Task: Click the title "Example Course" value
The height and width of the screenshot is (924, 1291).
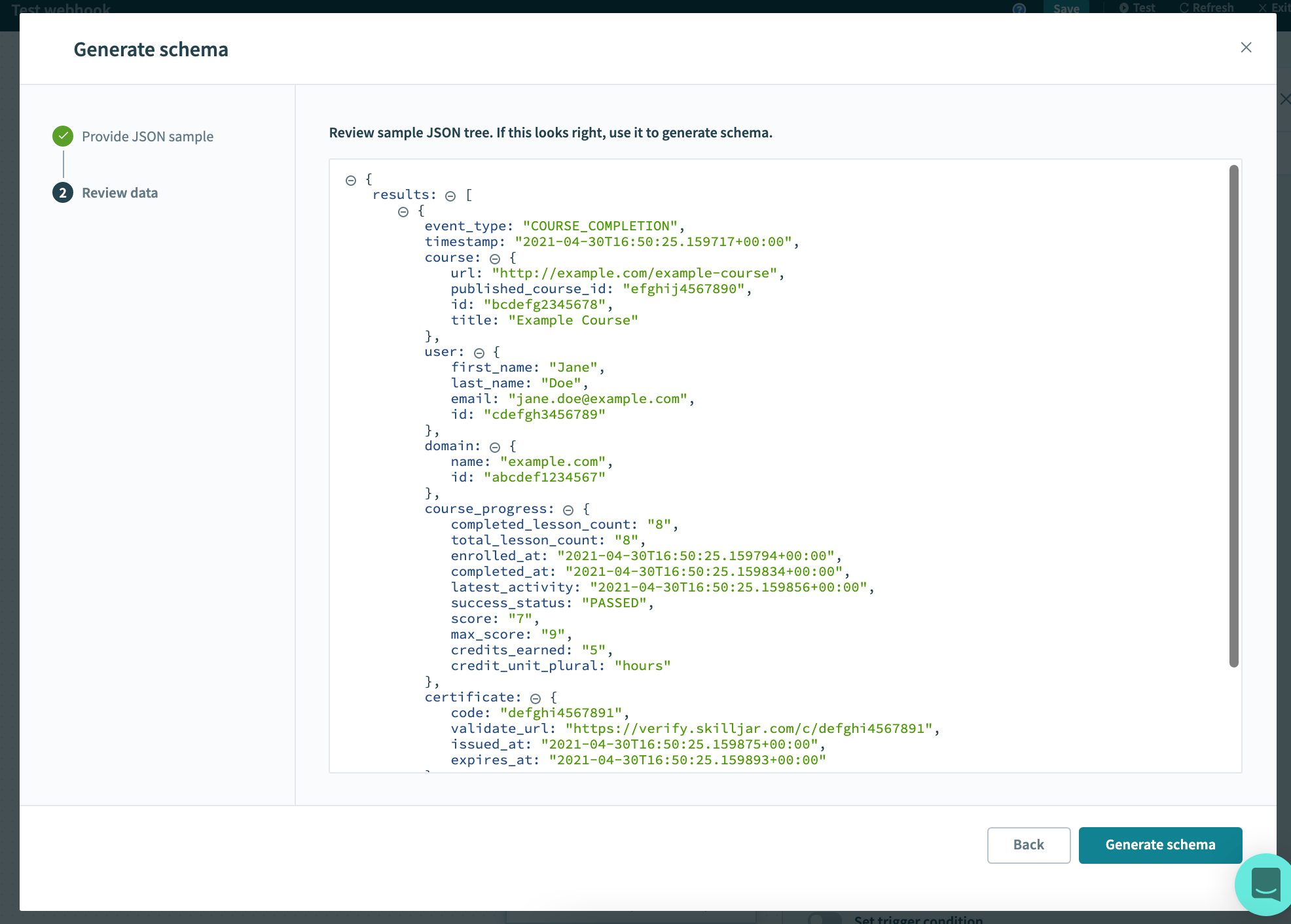Action: point(573,320)
